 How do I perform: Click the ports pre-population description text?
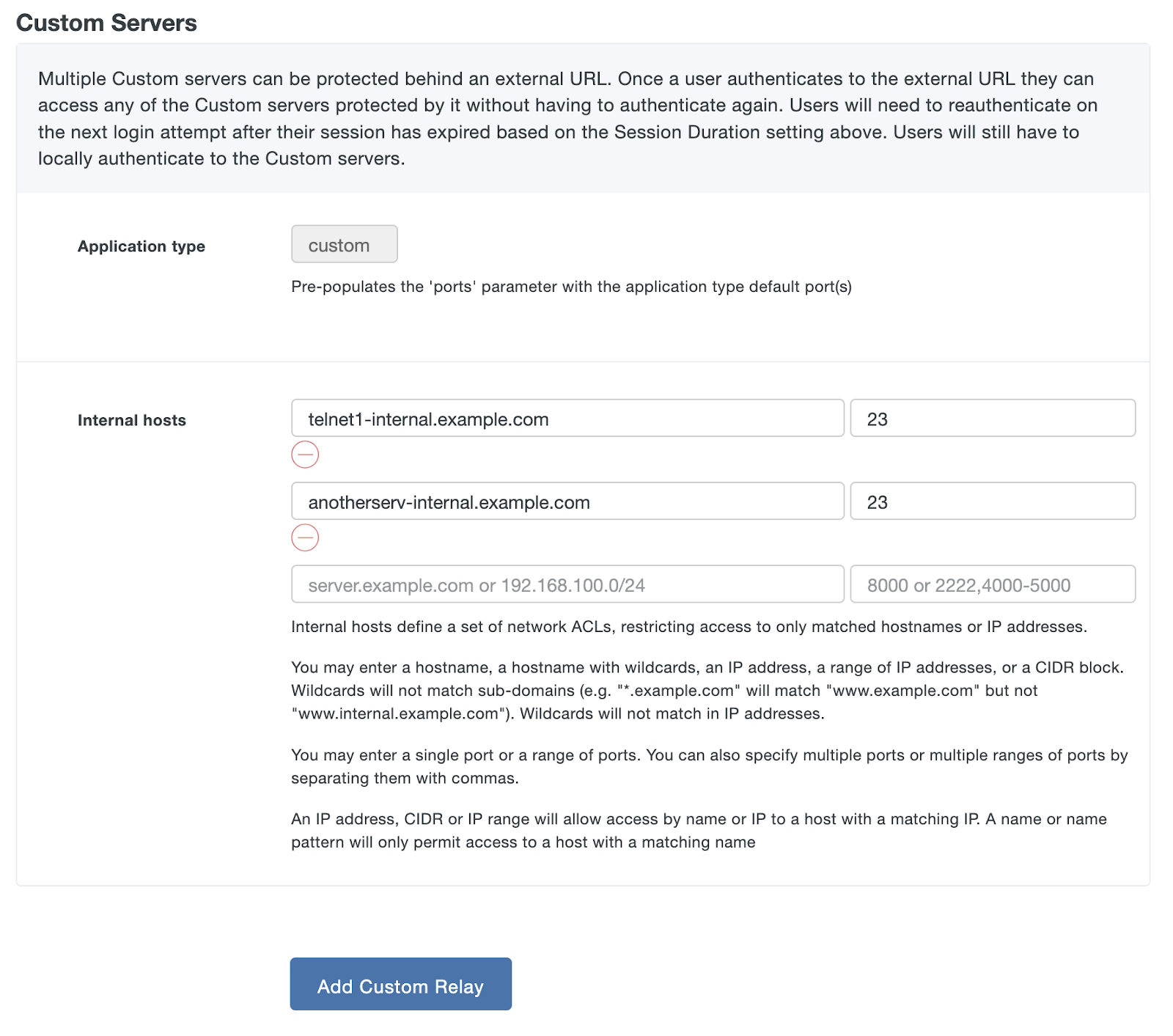(x=572, y=287)
